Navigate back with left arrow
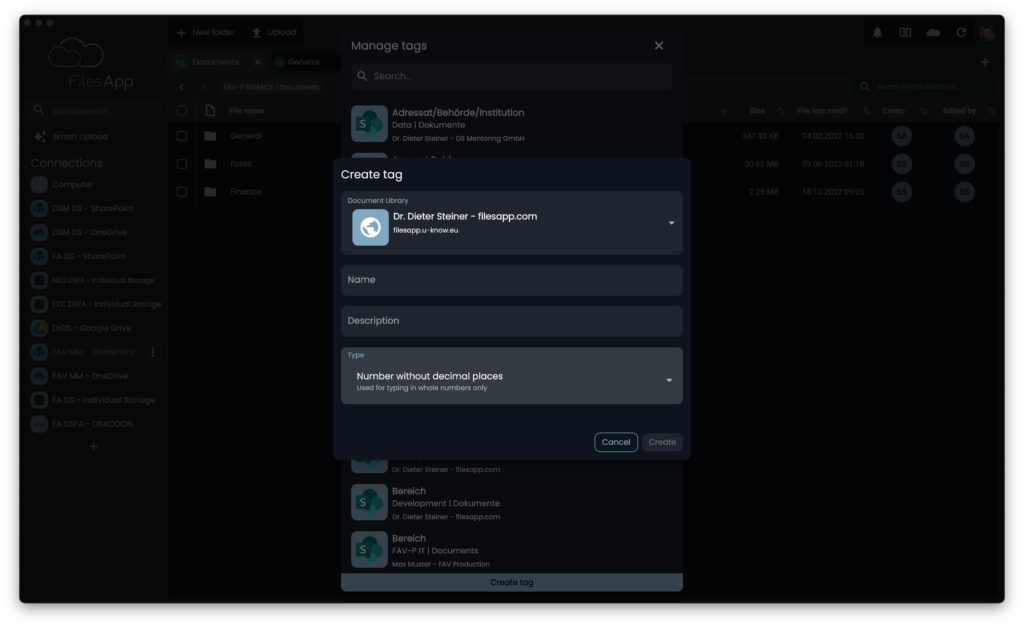The width and height of the screenshot is (1024, 627). 182,87
